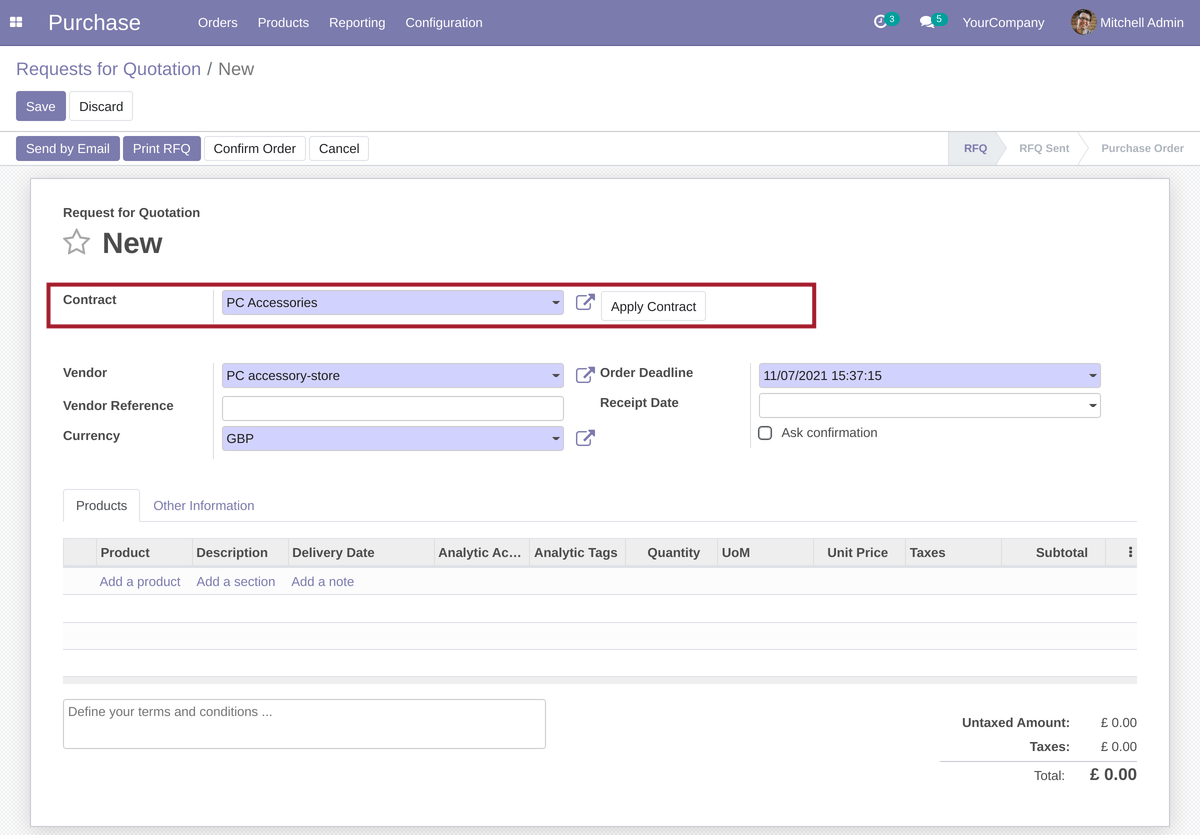The height and width of the screenshot is (835, 1200).
Task: Open the chat messages icon
Action: tap(927, 22)
